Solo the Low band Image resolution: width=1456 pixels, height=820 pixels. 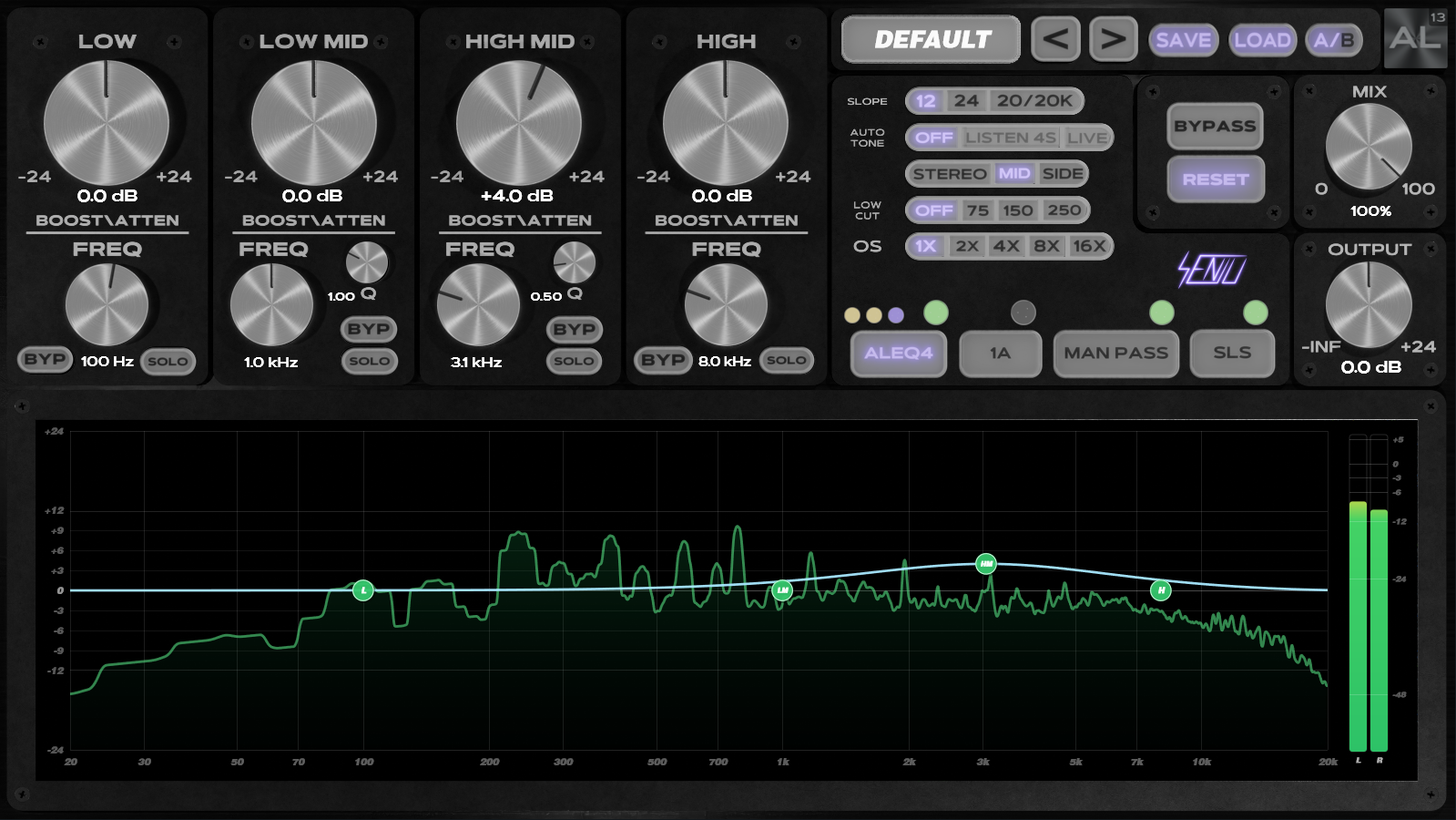pos(168,362)
